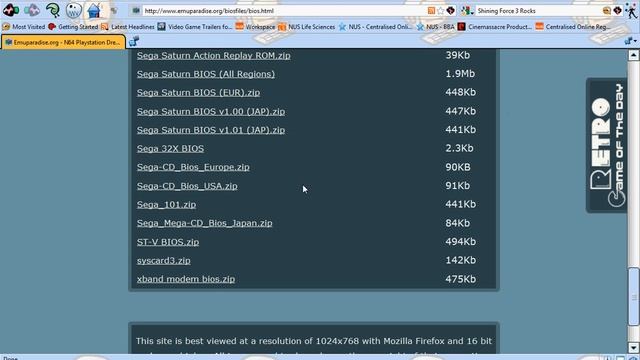640x360 pixels.
Task: Click the dark heart icon in address bar
Action: point(450,11)
